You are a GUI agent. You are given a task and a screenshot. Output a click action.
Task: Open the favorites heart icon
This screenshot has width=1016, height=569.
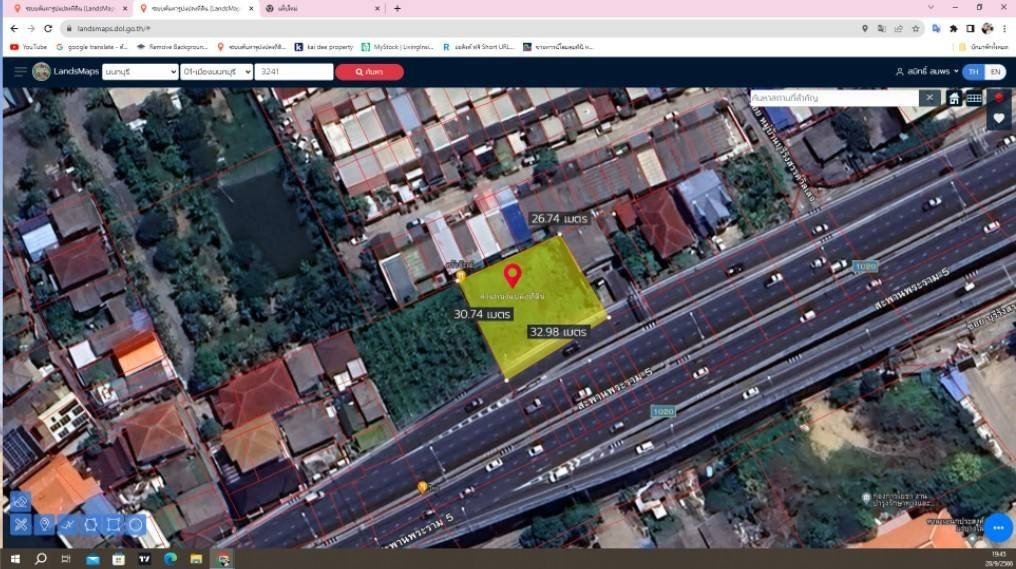point(999,119)
